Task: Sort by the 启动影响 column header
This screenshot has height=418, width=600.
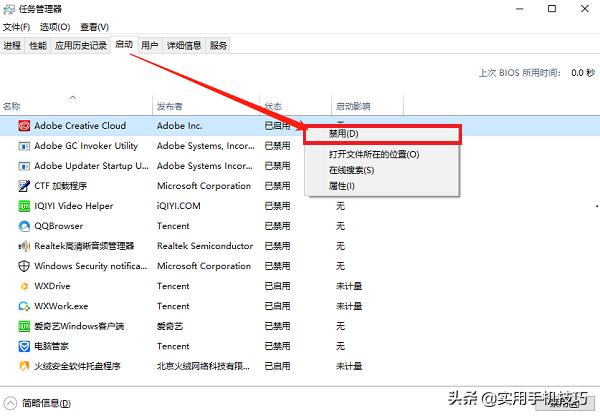Action: (367, 106)
